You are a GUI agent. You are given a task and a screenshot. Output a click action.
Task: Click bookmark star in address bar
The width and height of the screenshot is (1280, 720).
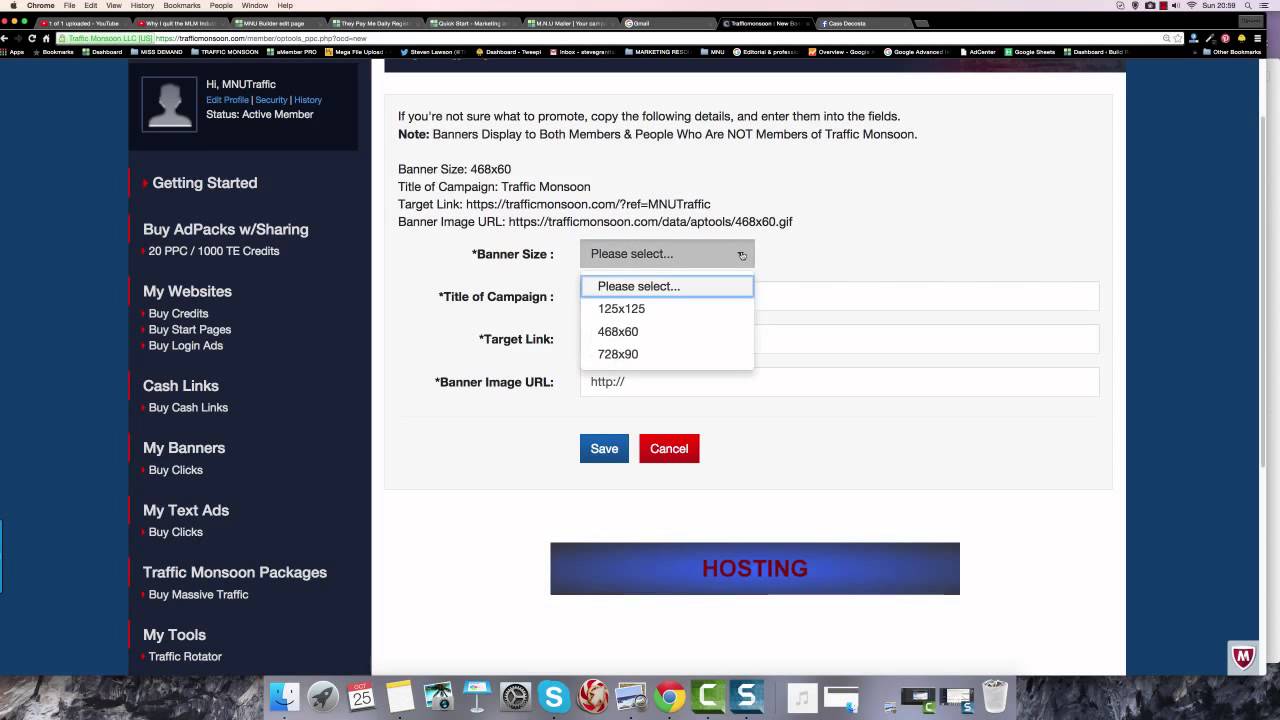(1179, 38)
